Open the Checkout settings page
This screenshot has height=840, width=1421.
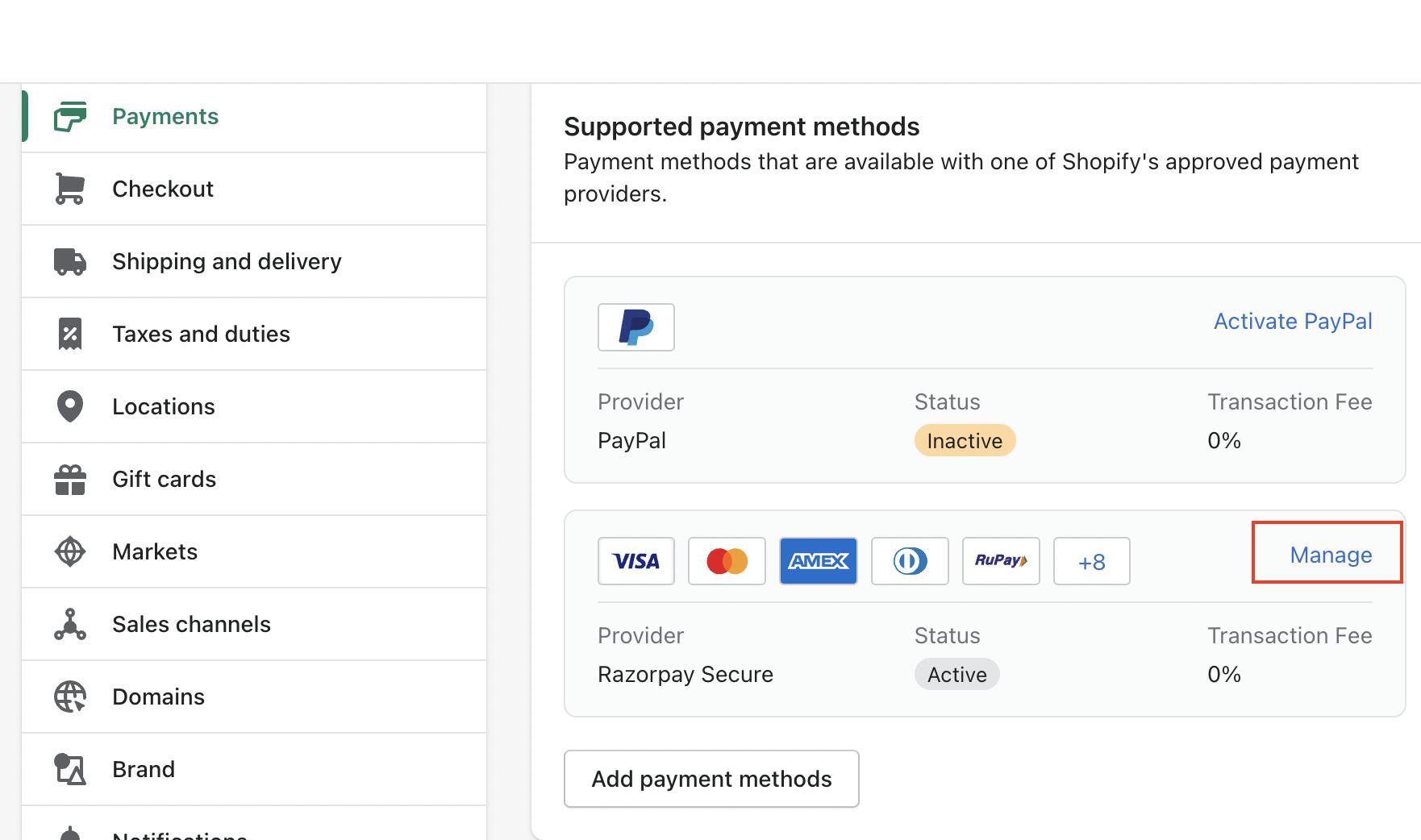click(163, 189)
